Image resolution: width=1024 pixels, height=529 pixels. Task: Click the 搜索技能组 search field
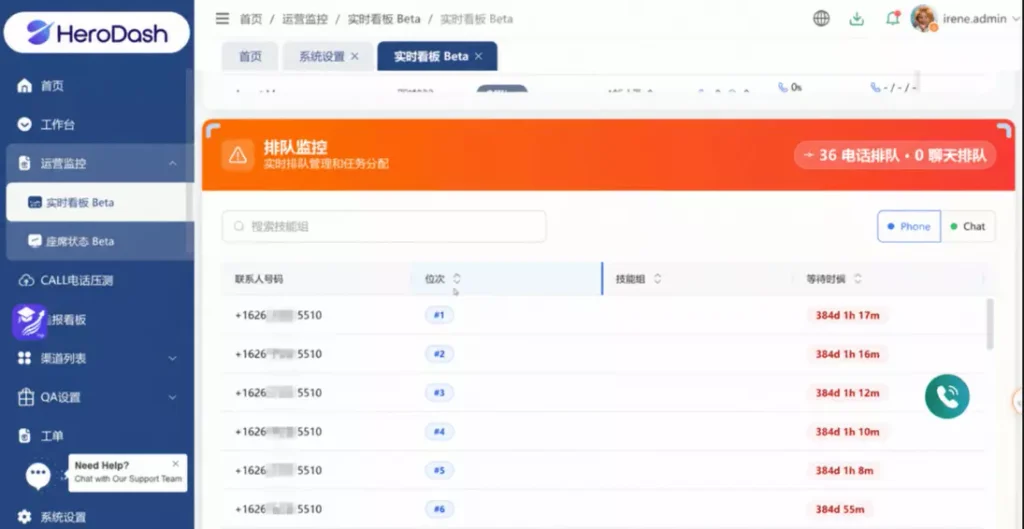coord(384,227)
